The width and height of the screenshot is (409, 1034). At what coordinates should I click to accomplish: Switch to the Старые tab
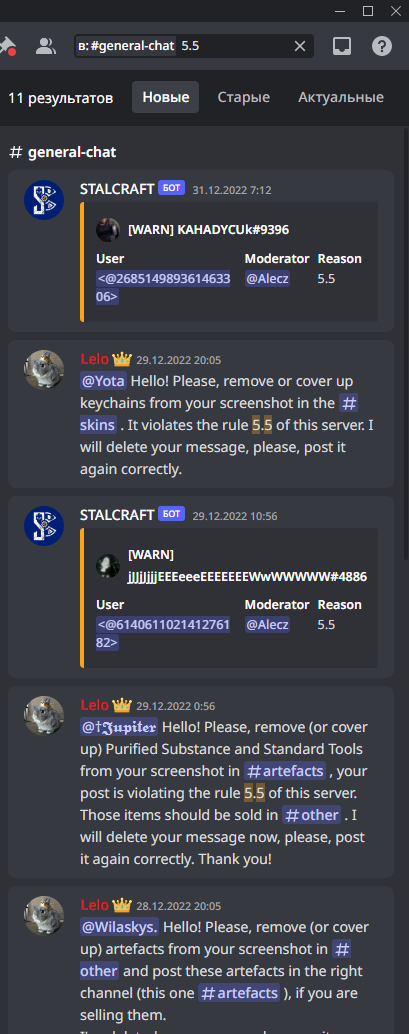tap(243, 98)
